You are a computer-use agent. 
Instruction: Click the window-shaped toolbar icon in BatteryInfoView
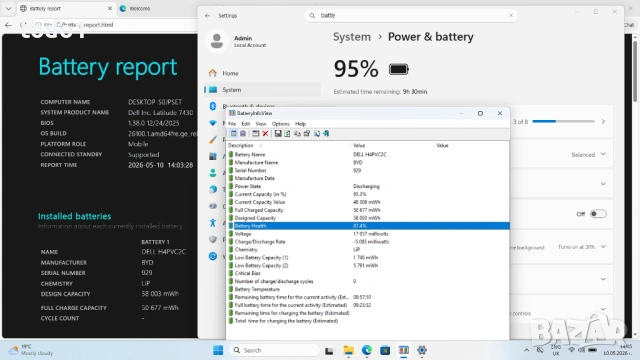point(256,133)
